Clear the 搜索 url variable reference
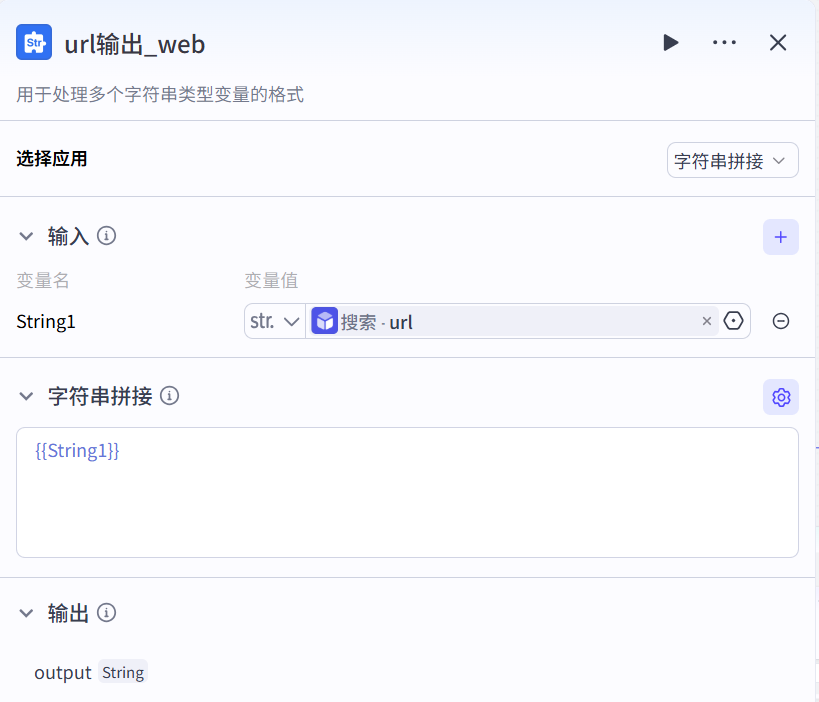This screenshot has width=819, height=702. [707, 321]
